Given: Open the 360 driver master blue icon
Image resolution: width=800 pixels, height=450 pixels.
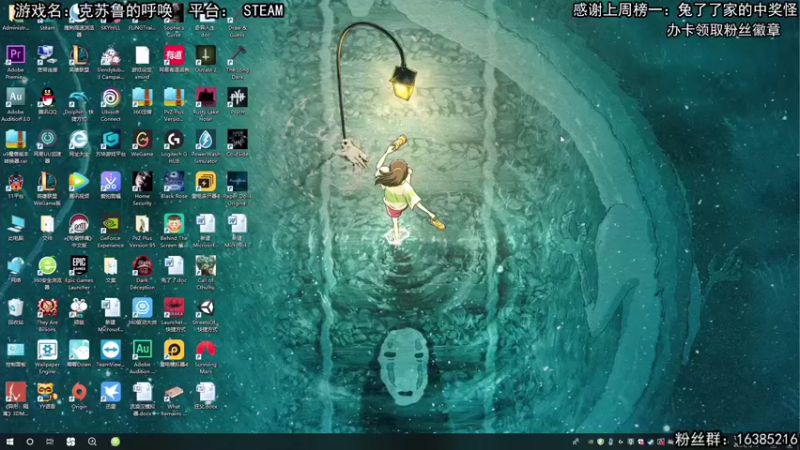Looking at the screenshot, I should pos(142,308).
